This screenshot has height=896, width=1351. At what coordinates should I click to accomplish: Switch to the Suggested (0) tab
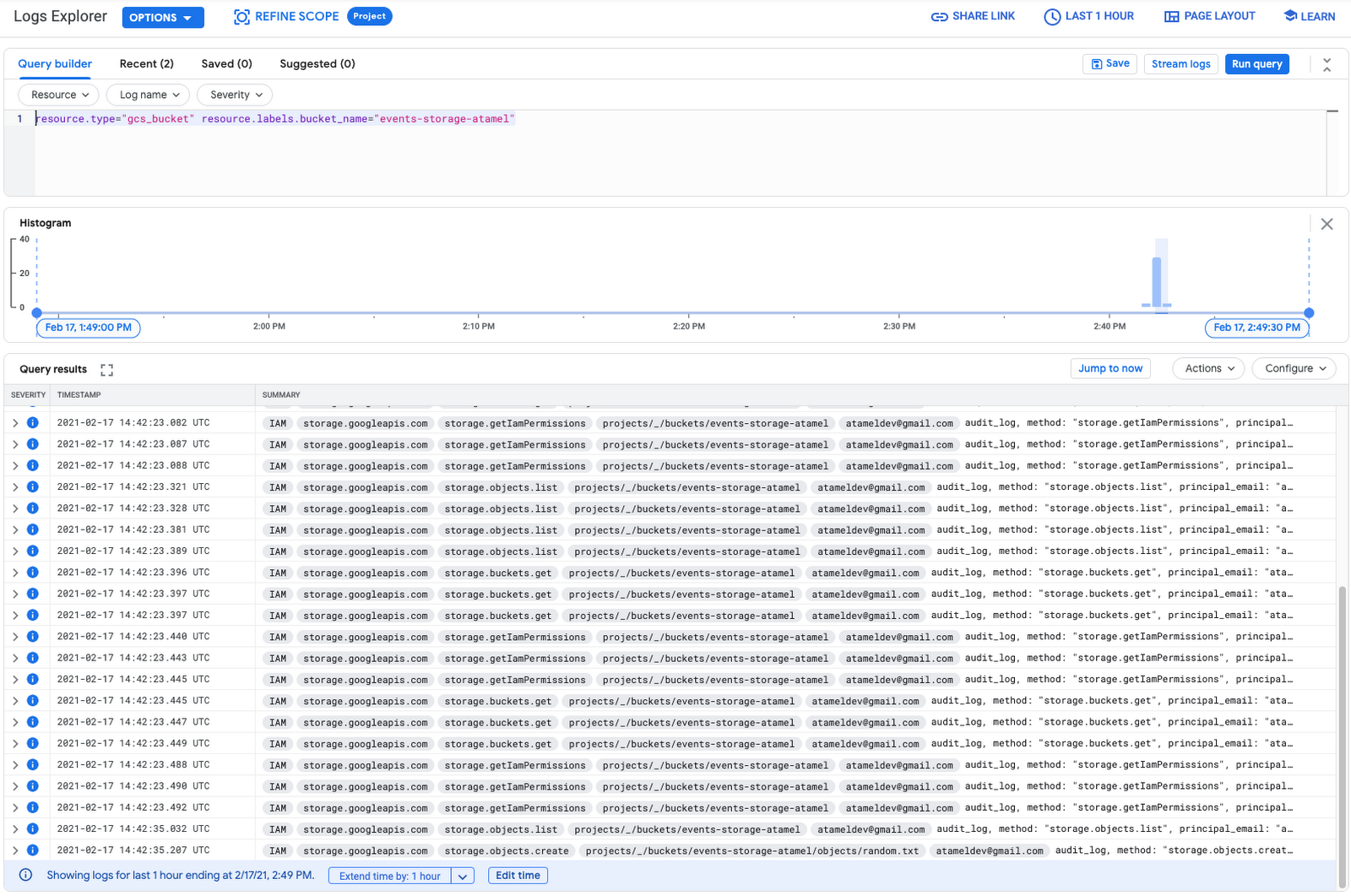tap(317, 63)
